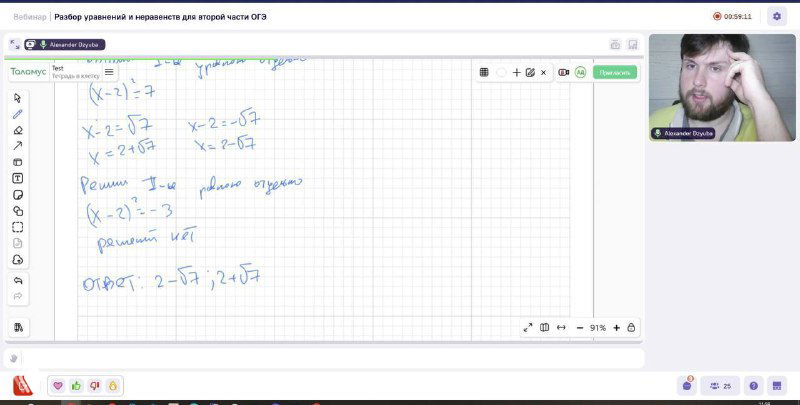Image resolution: width=800 pixels, height=405 pixels.
Task: Open webinar settings gear
Action: click(777, 16)
